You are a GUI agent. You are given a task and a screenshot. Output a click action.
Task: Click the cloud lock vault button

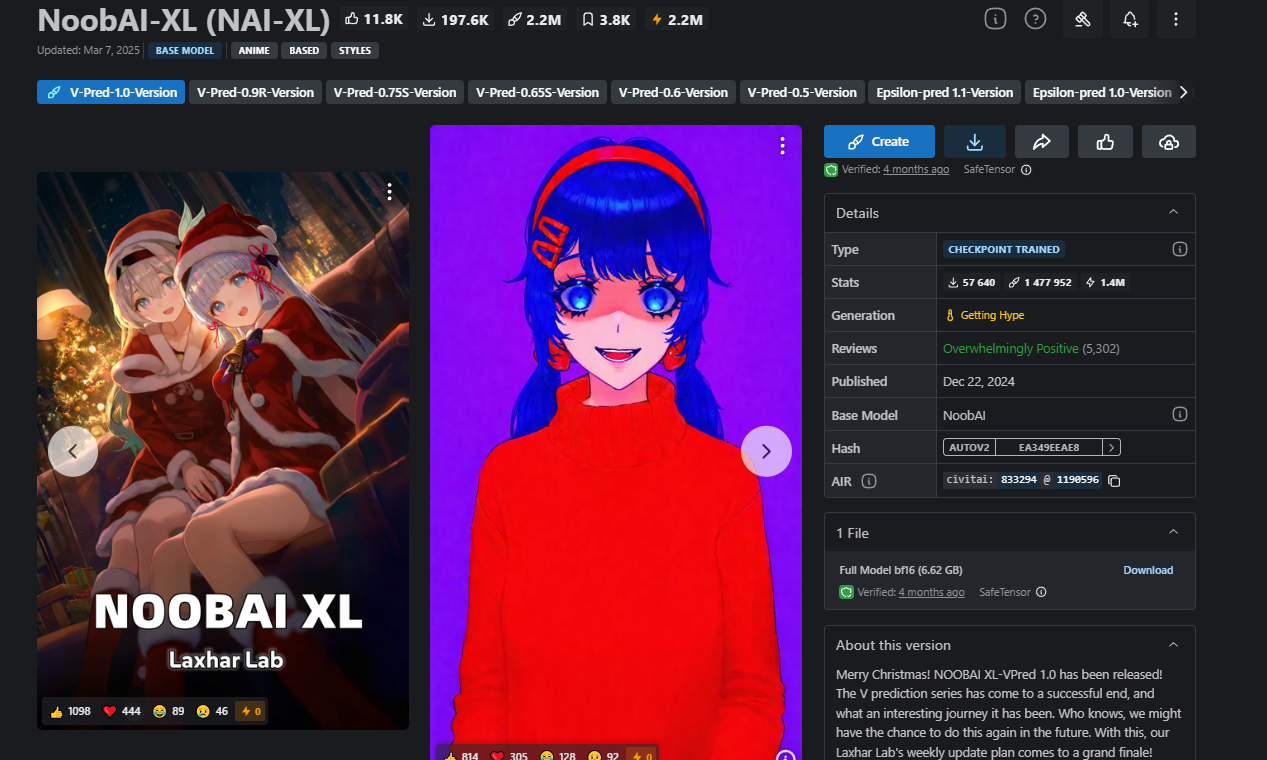click(1168, 141)
